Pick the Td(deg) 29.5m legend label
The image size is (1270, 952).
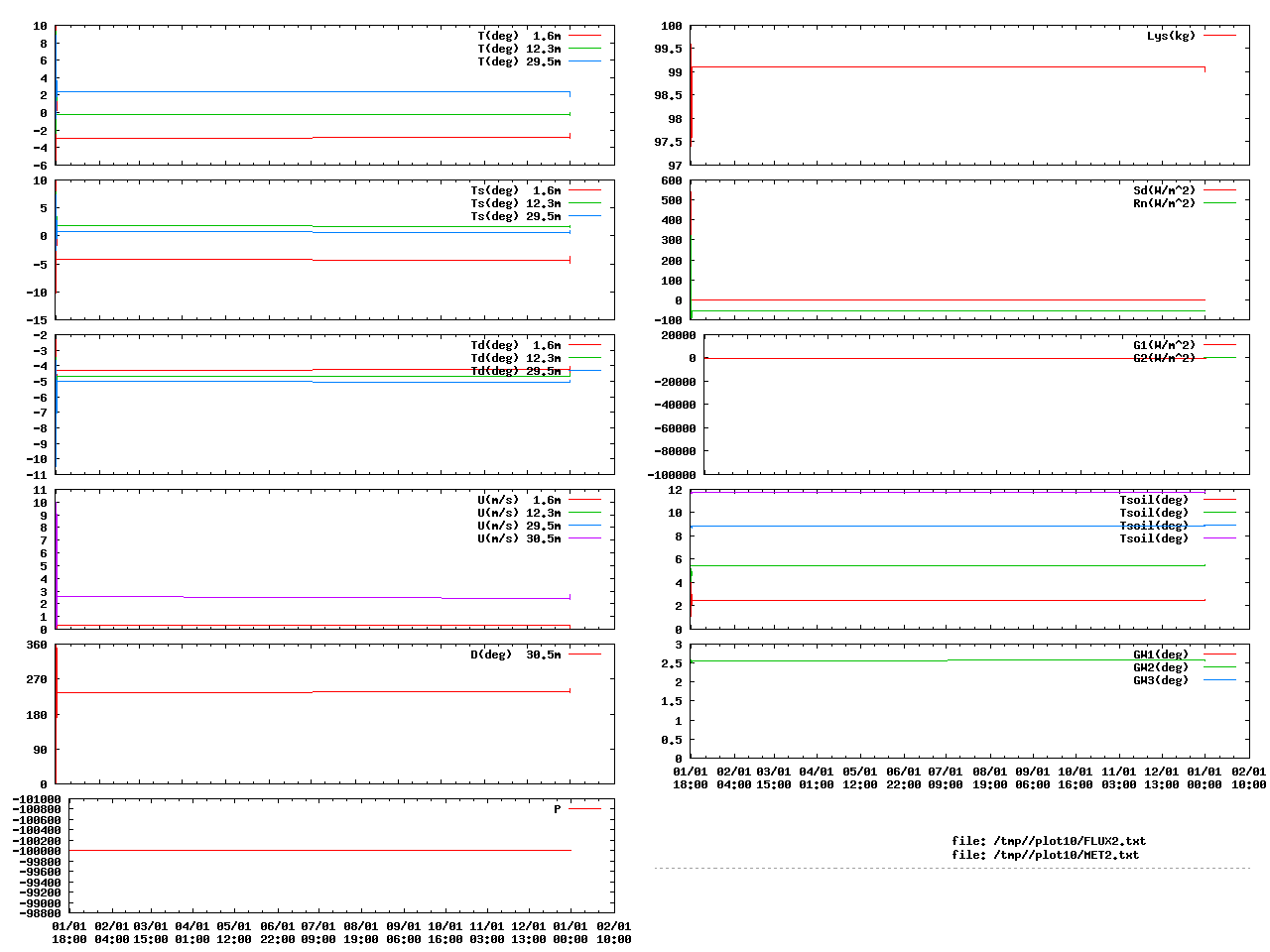tap(515, 371)
